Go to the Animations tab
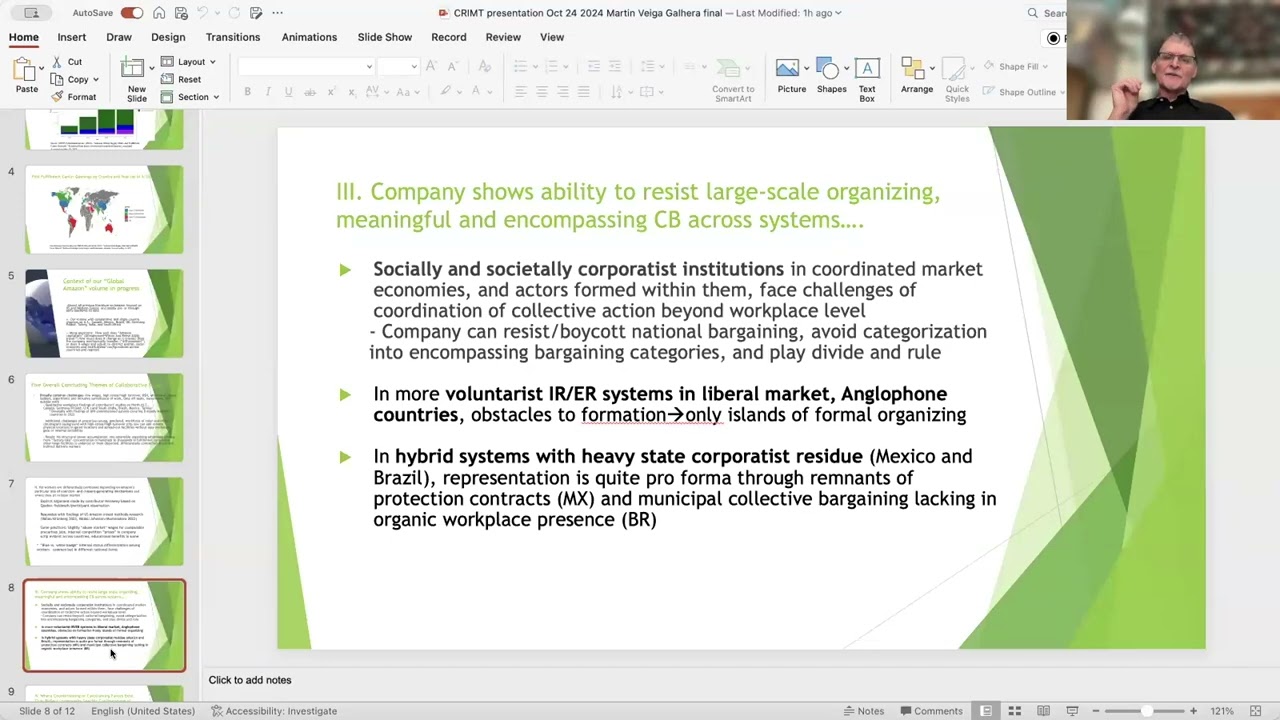Viewport: 1280px width, 720px height. [309, 37]
